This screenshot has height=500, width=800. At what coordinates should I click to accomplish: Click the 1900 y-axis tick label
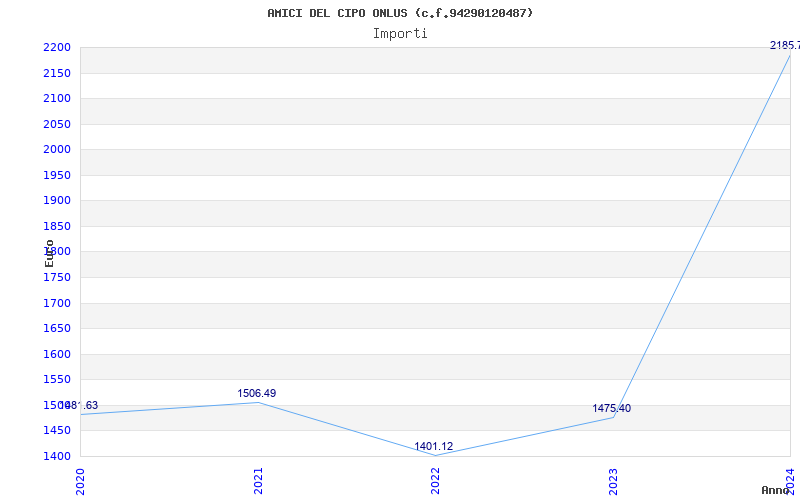(57, 201)
